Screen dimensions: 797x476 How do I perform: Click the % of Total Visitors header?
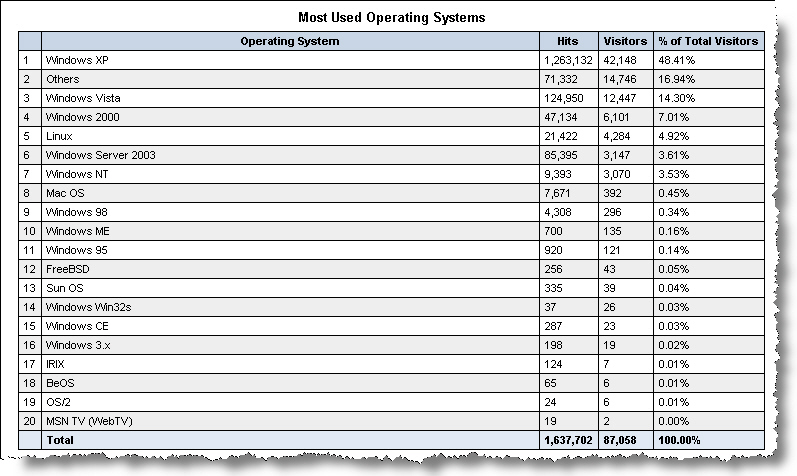pyautogui.click(x=708, y=41)
